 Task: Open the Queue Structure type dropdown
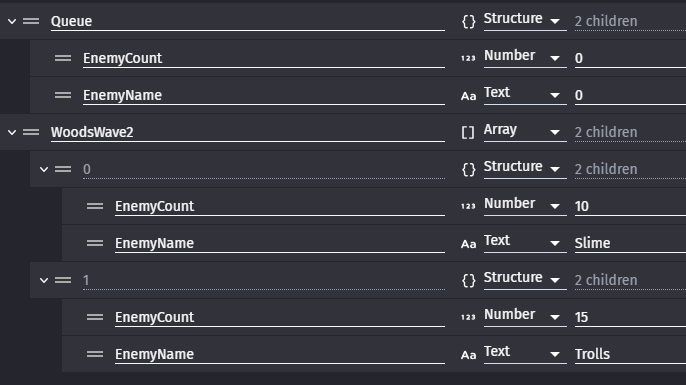(525, 20)
